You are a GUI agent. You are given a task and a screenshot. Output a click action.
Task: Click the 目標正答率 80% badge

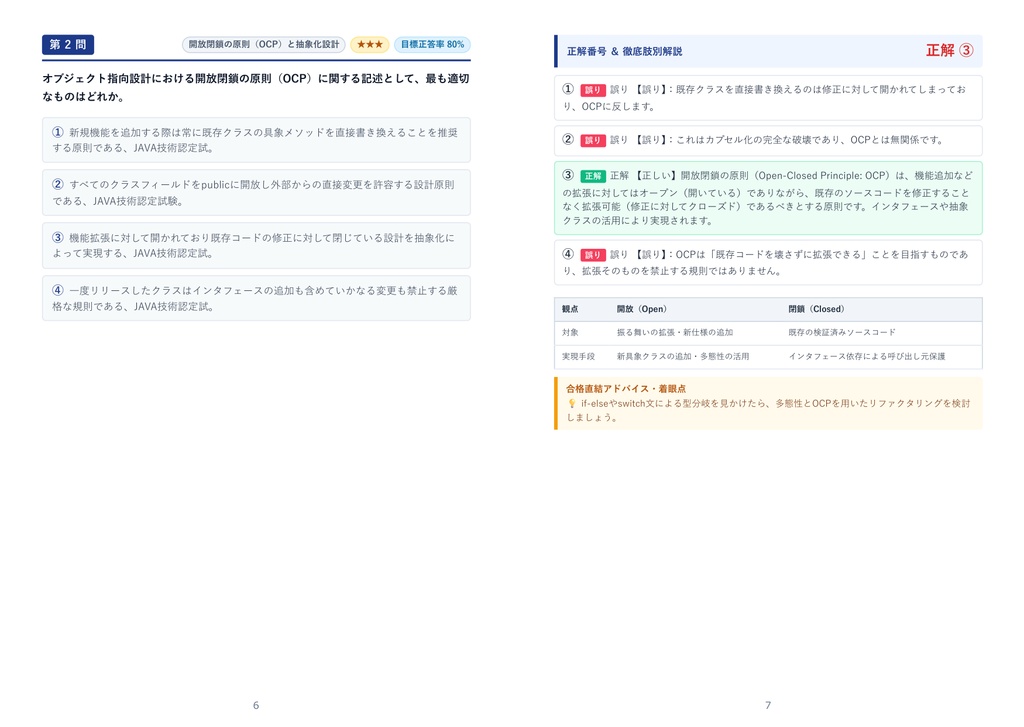(x=432, y=44)
